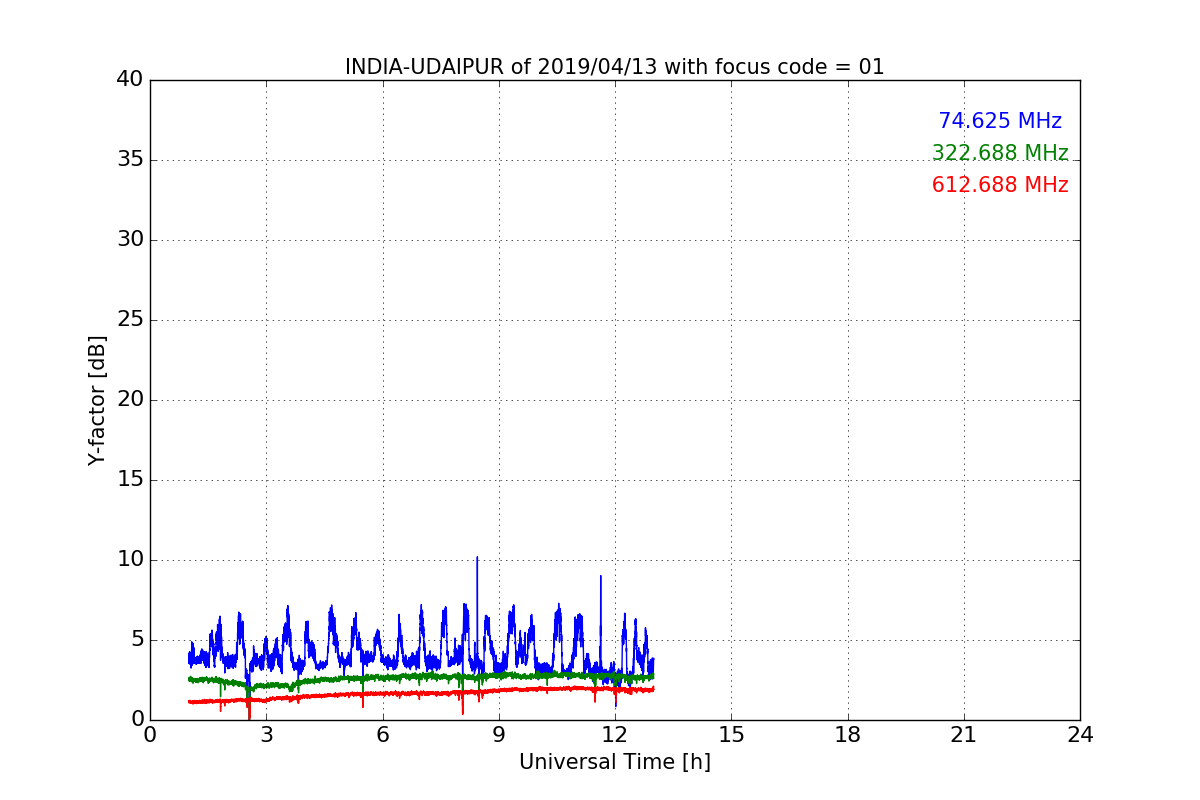Click y-axis tick label 15
This screenshot has width=1200, height=800.
(130, 480)
